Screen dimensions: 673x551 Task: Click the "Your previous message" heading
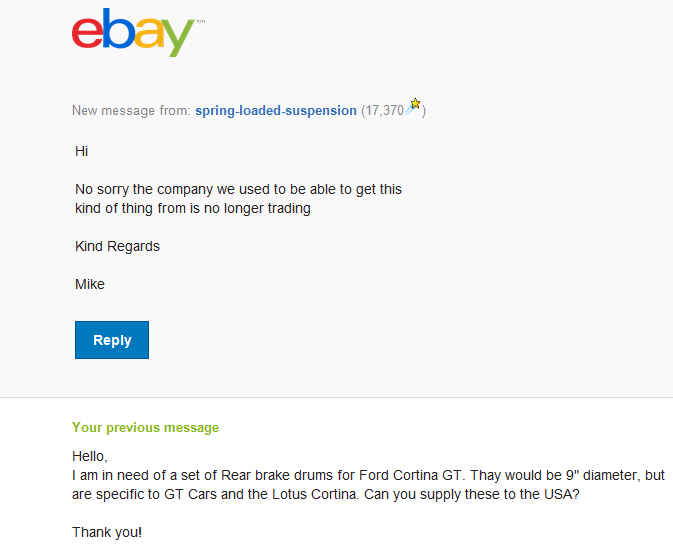pyautogui.click(x=145, y=427)
